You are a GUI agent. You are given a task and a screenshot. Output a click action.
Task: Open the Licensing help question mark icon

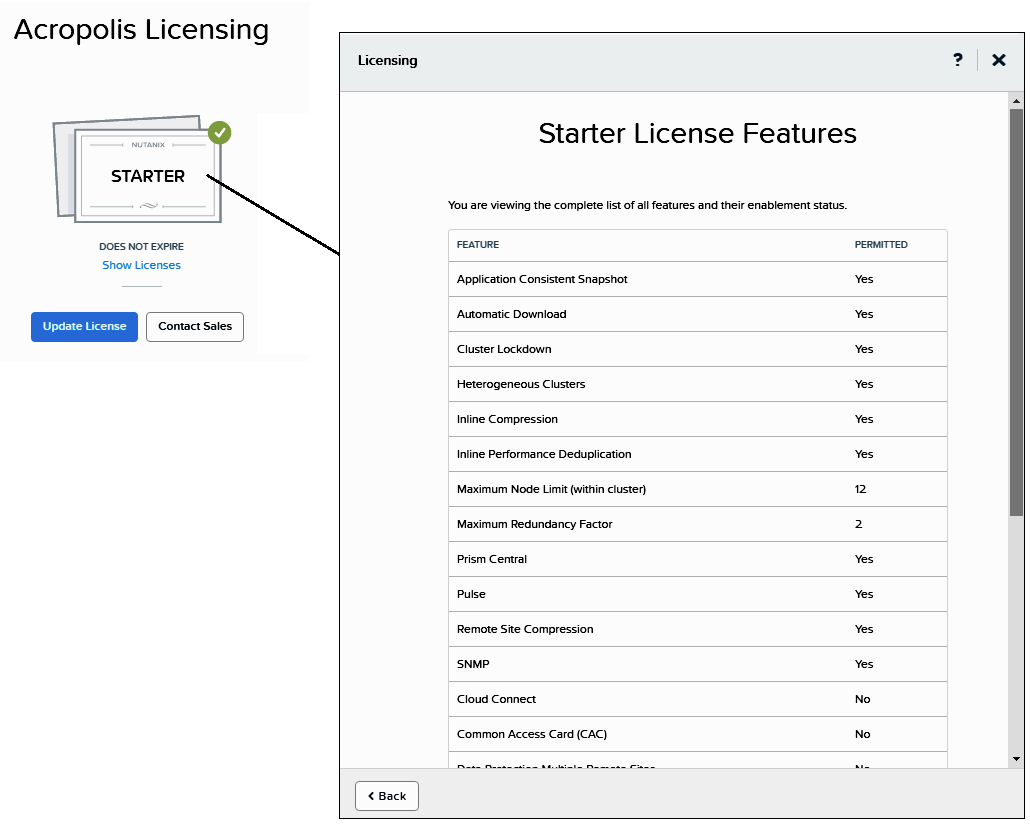click(x=958, y=60)
